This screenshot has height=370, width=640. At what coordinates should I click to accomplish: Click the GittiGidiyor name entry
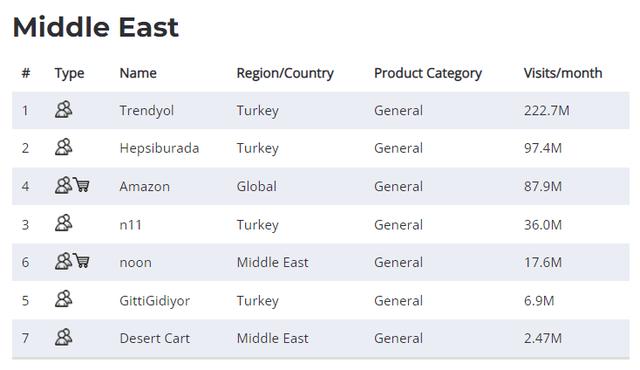click(x=155, y=301)
